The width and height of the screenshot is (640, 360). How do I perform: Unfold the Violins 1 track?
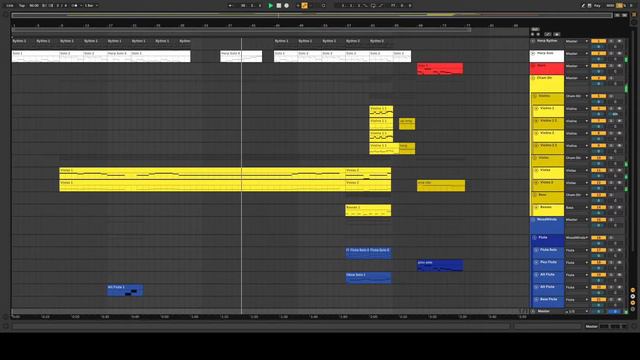[x=536, y=109]
